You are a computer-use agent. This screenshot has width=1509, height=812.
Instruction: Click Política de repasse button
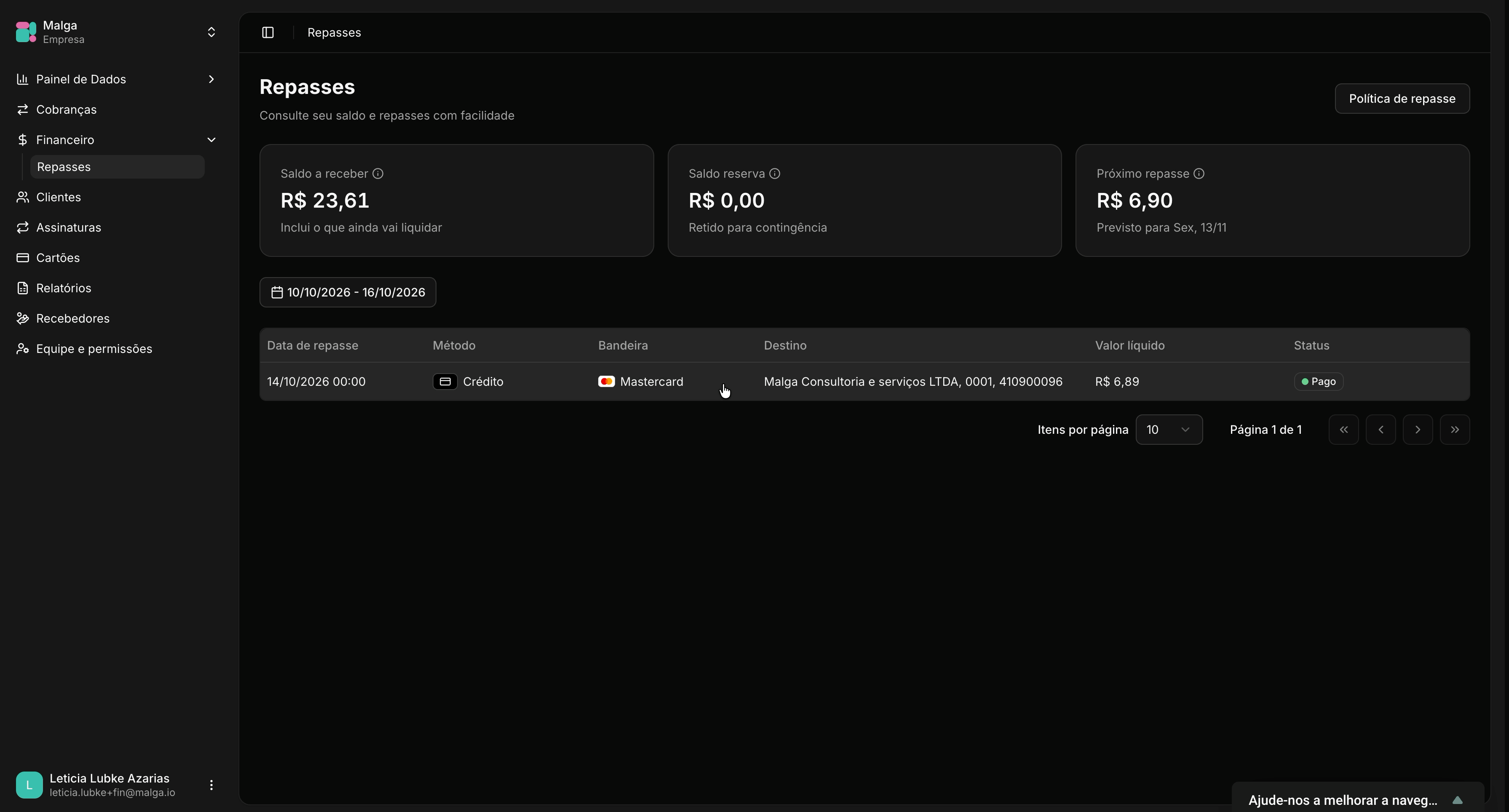coord(1402,99)
